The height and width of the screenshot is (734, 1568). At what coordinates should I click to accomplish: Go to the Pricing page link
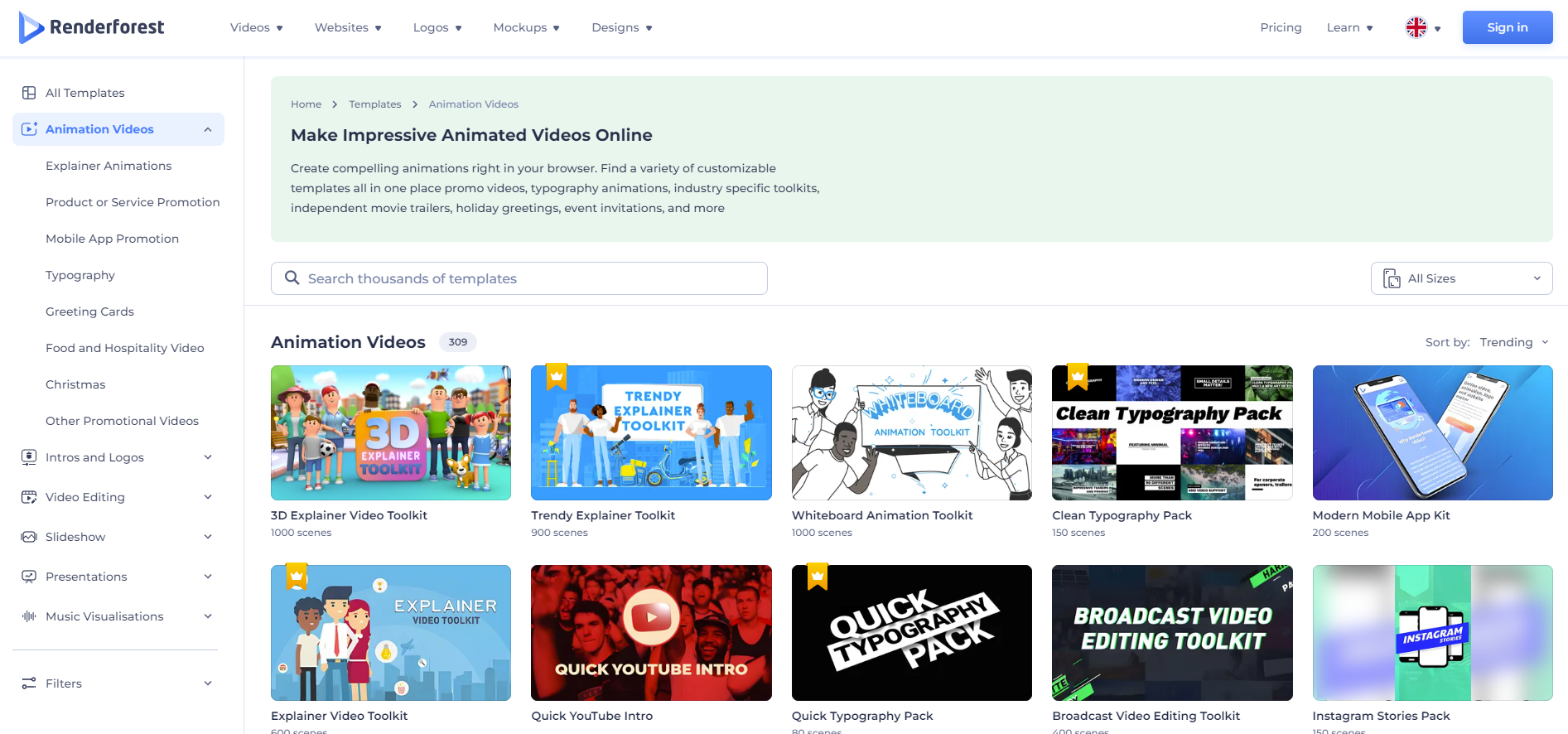click(1281, 27)
